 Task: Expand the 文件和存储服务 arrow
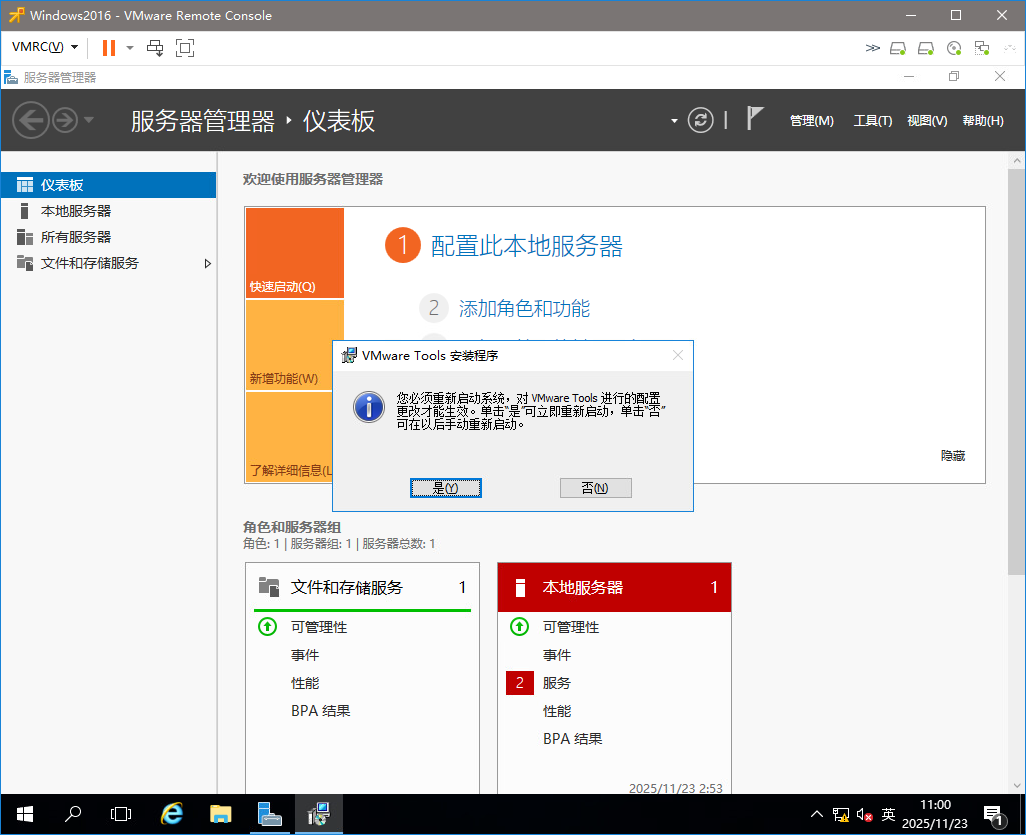(x=207, y=264)
